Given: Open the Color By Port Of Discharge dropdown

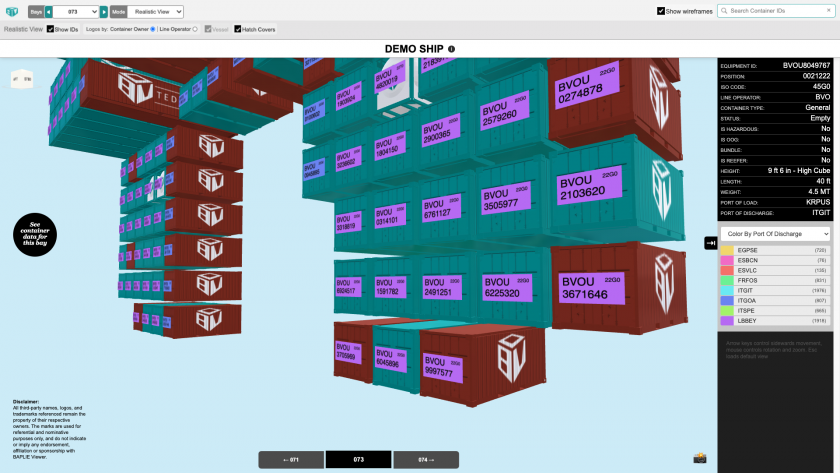Looking at the screenshot, I should [x=775, y=234].
